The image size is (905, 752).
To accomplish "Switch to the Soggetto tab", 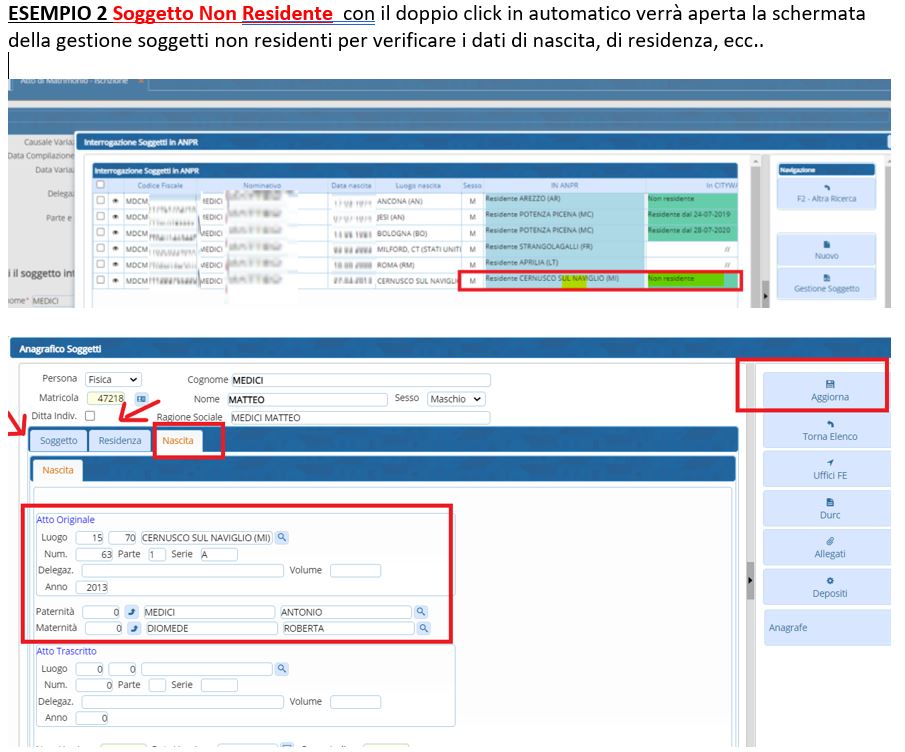I will tap(59, 441).
